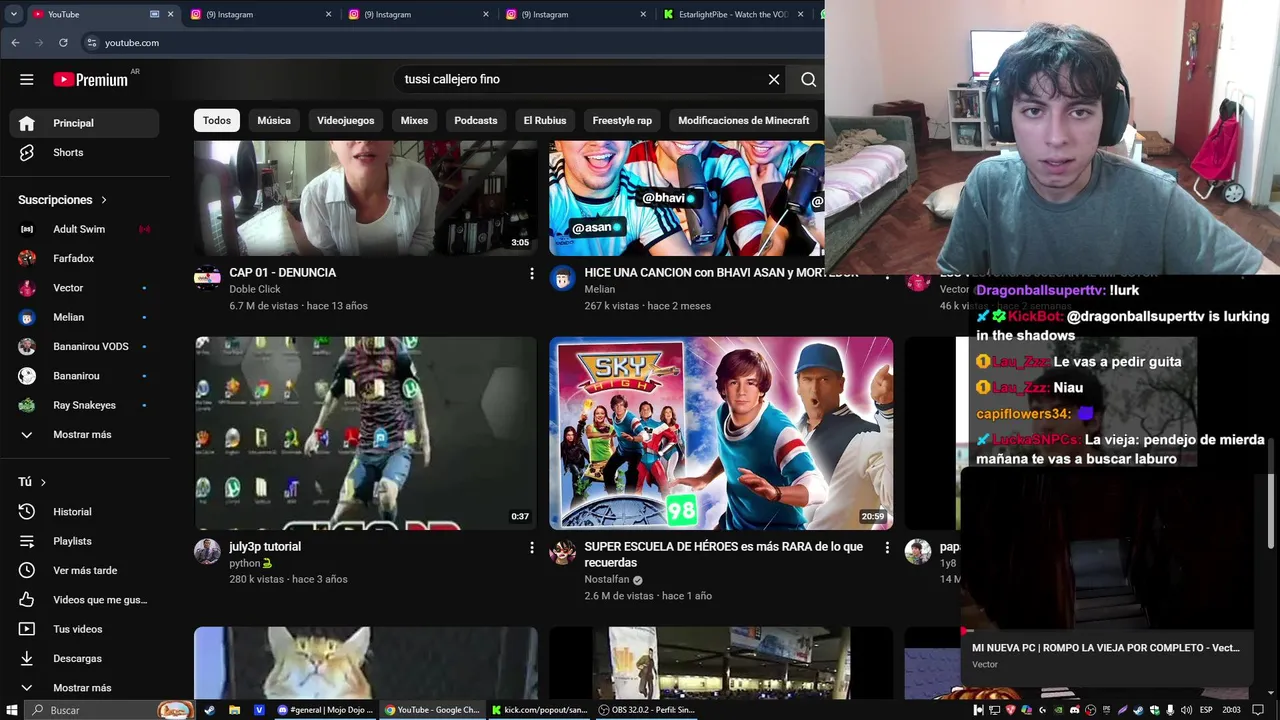Select the Freestyle rap filter chip
This screenshot has width=1280, height=720.
(x=622, y=120)
